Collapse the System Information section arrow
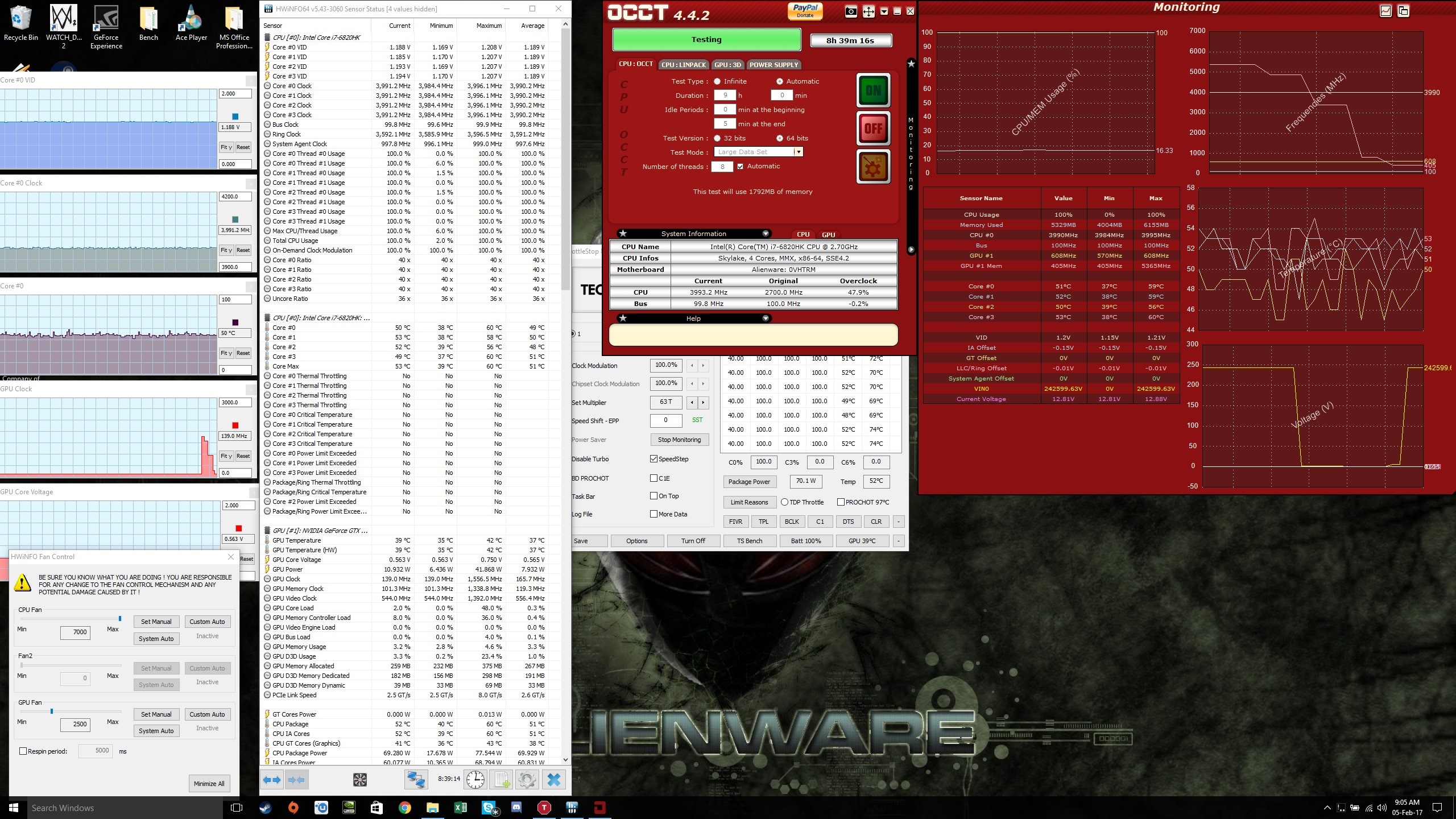 pyautogui.click(x=766, y=234)
